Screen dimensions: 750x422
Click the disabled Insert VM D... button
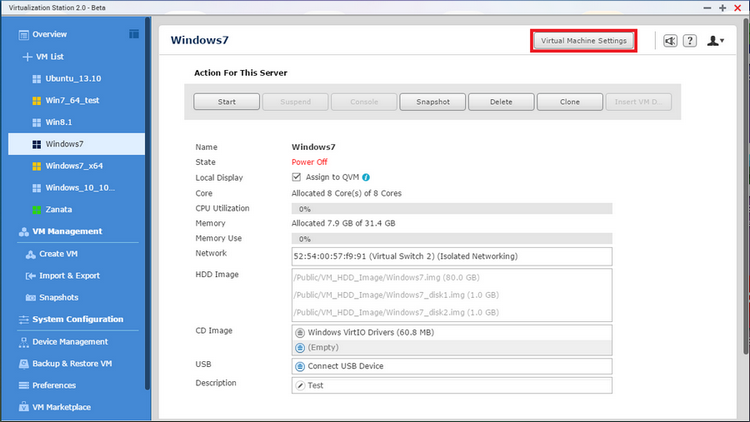point(639,102)
